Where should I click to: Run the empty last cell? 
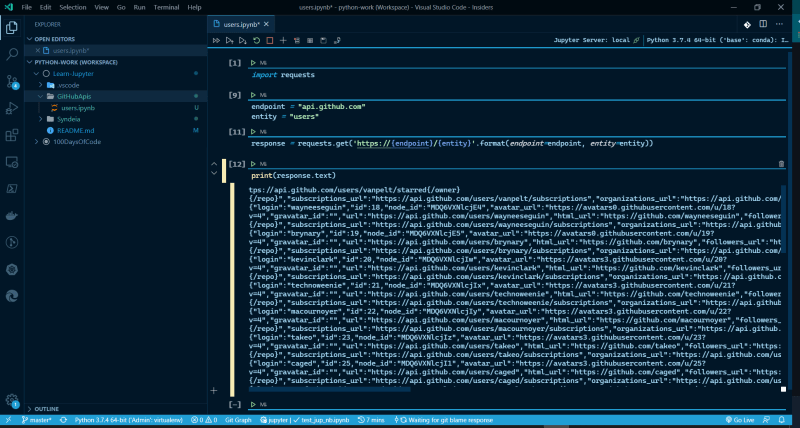[253, 405]
